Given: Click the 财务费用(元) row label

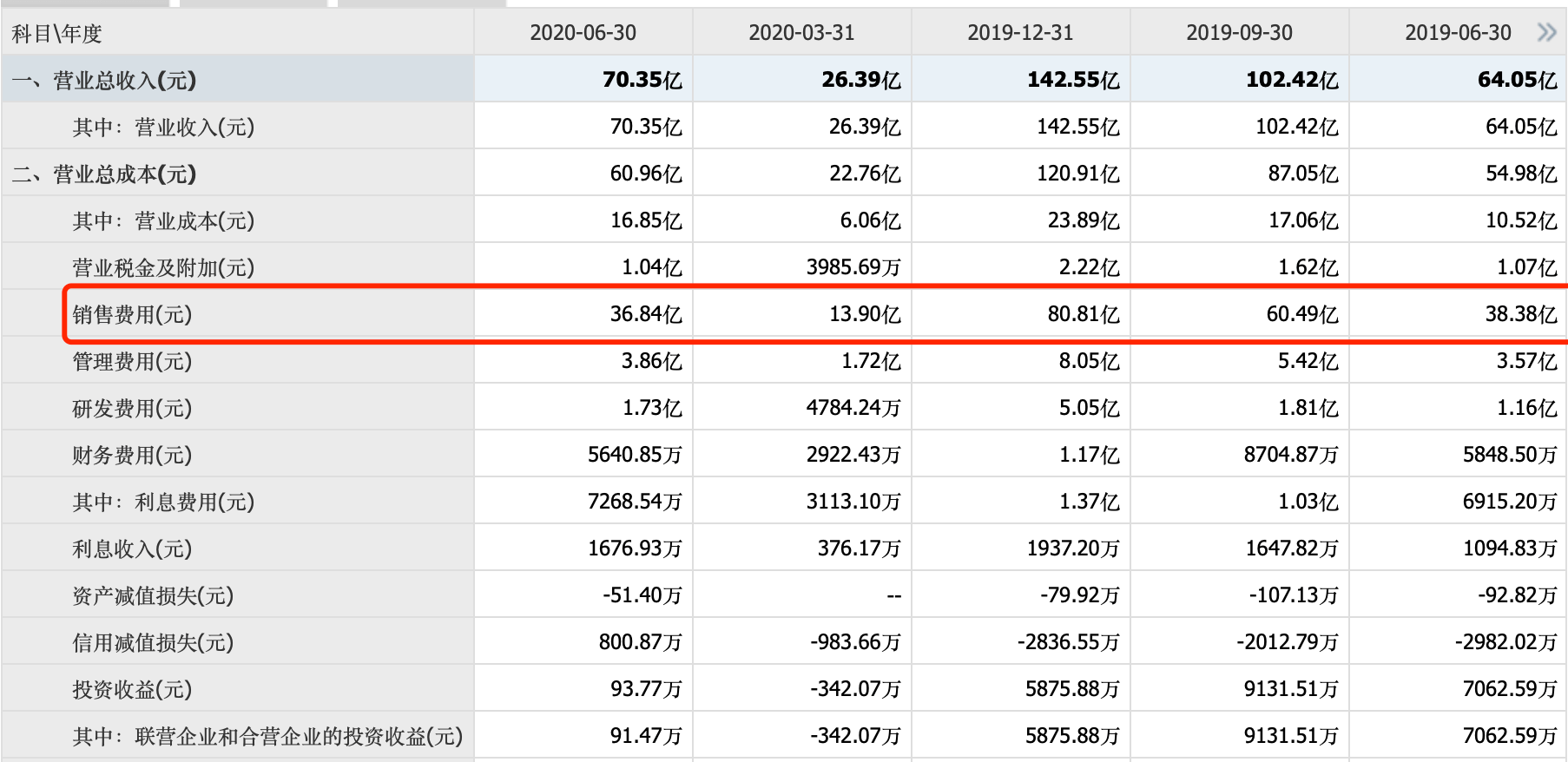Looking at the screenshot, I should [x=132, y=456].
